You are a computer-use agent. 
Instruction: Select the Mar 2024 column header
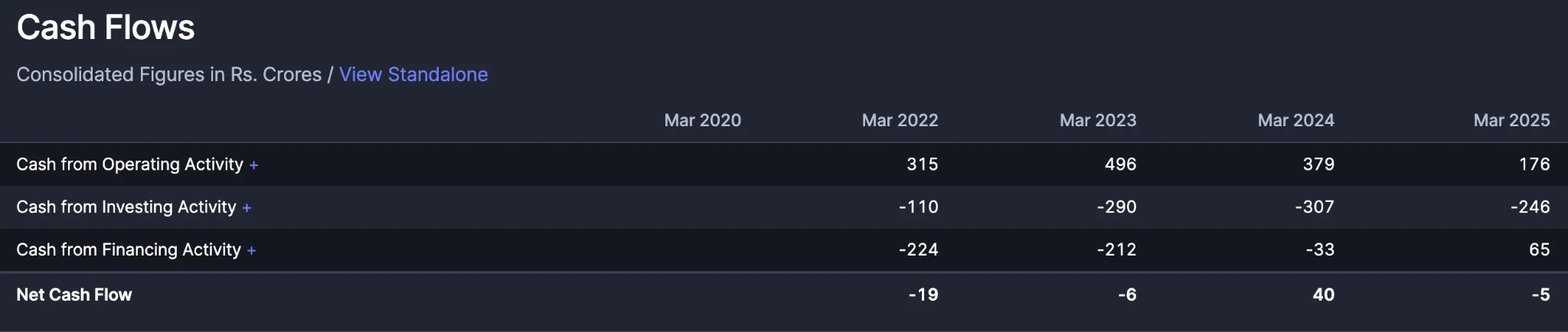tap(1295, 120)
